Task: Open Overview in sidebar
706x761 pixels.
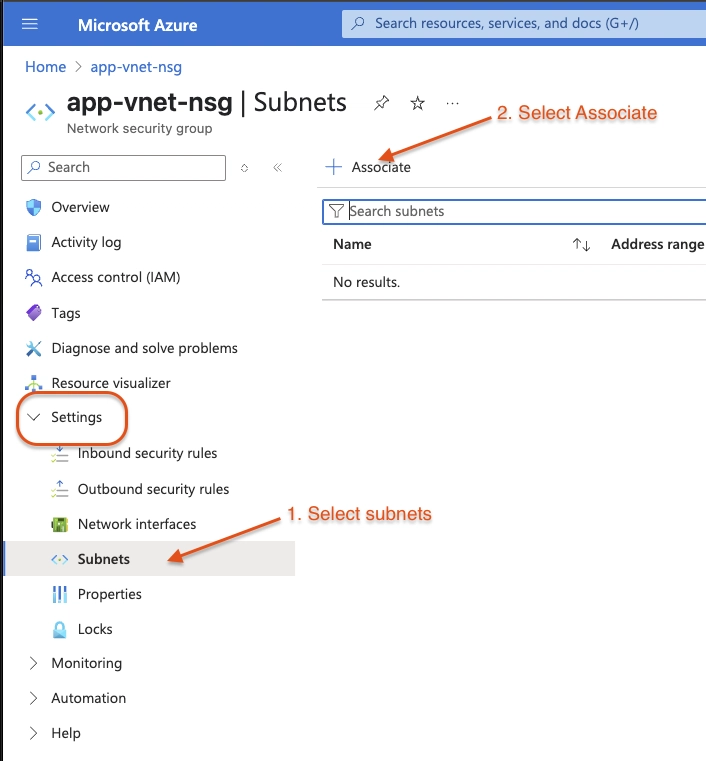Action: point(81,207)
